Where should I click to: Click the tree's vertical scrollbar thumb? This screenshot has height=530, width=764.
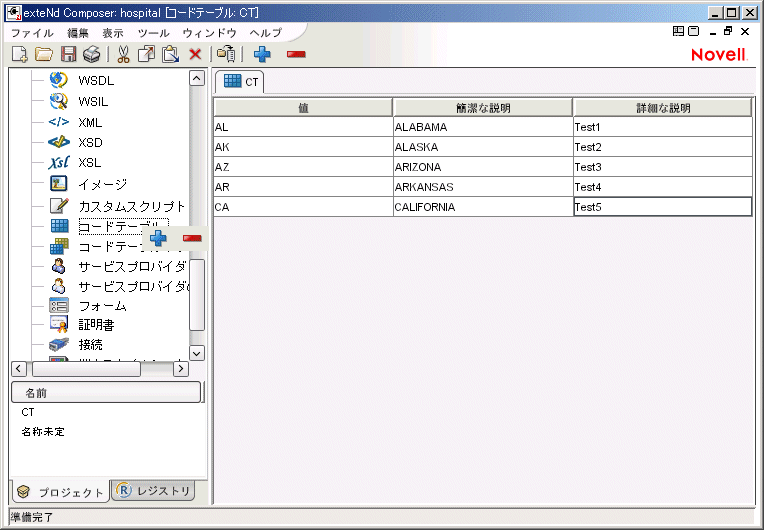point(197,295)
